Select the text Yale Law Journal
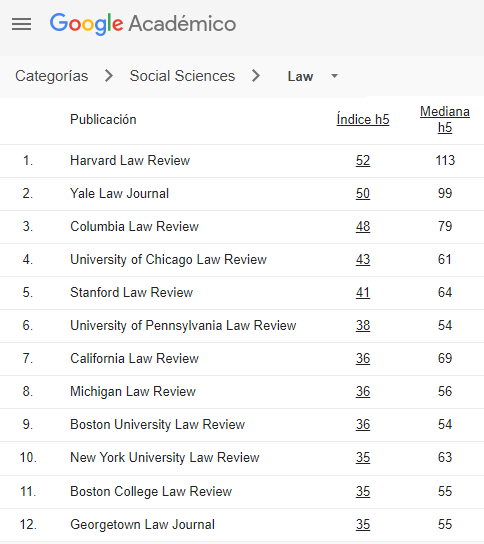Image resolution: width=484 pixels, height=544 pixels. [x=119, y=194]
